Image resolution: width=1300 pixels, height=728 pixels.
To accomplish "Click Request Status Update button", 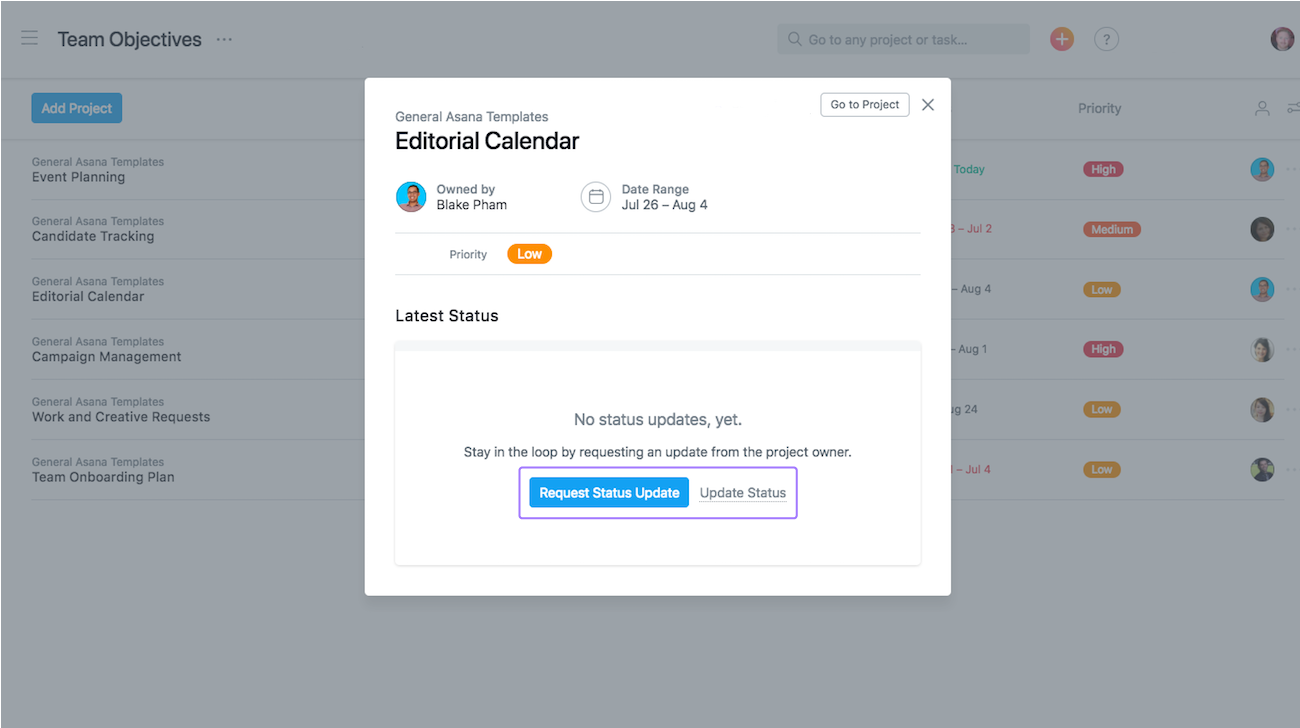I will pyautogui.click(x=609, y=493).
